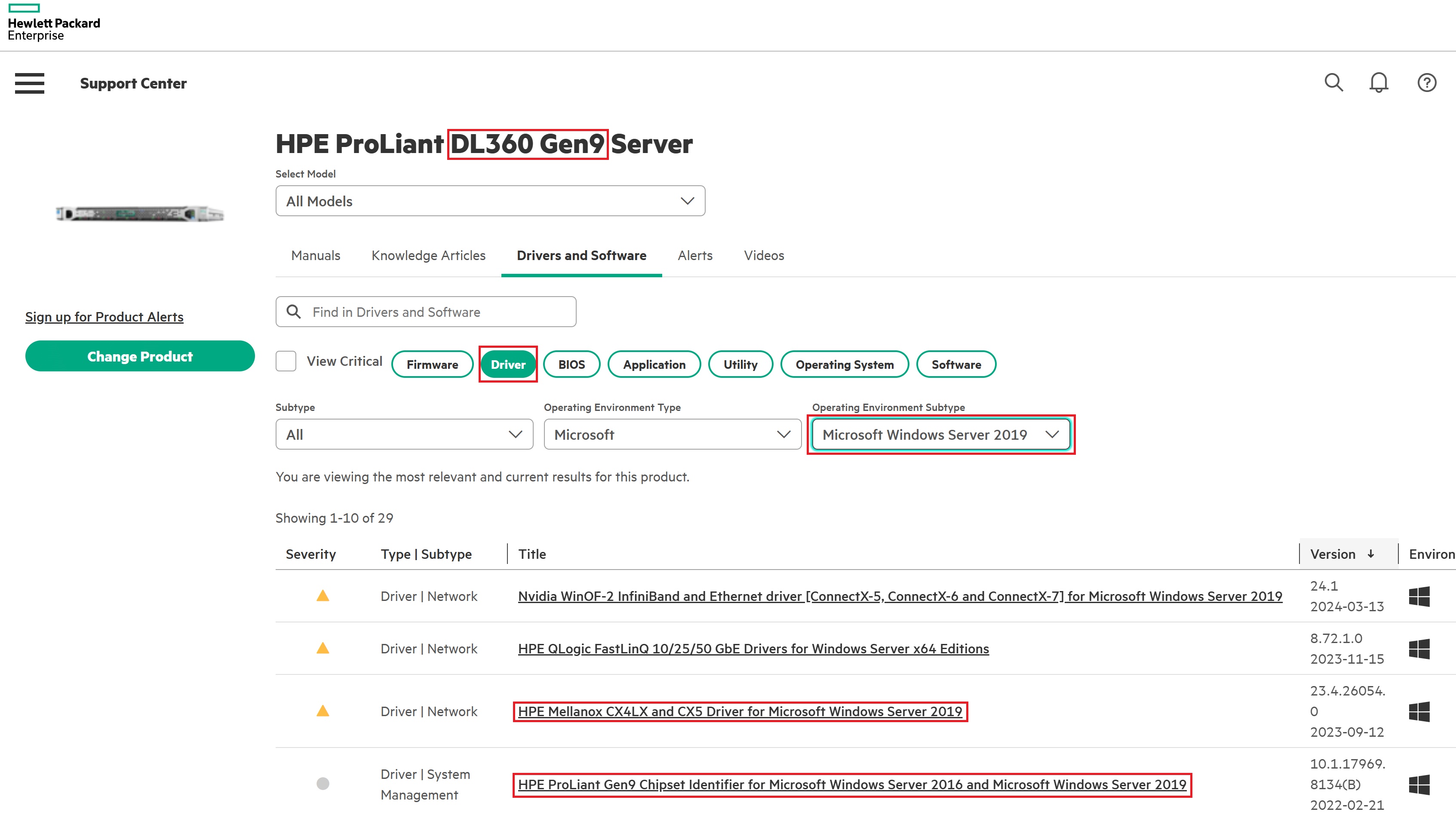The height and width of the screenshot is (815, 1456).
Task: Open Operating Environment Type dropdown
Action: click(x=673, y=435)
